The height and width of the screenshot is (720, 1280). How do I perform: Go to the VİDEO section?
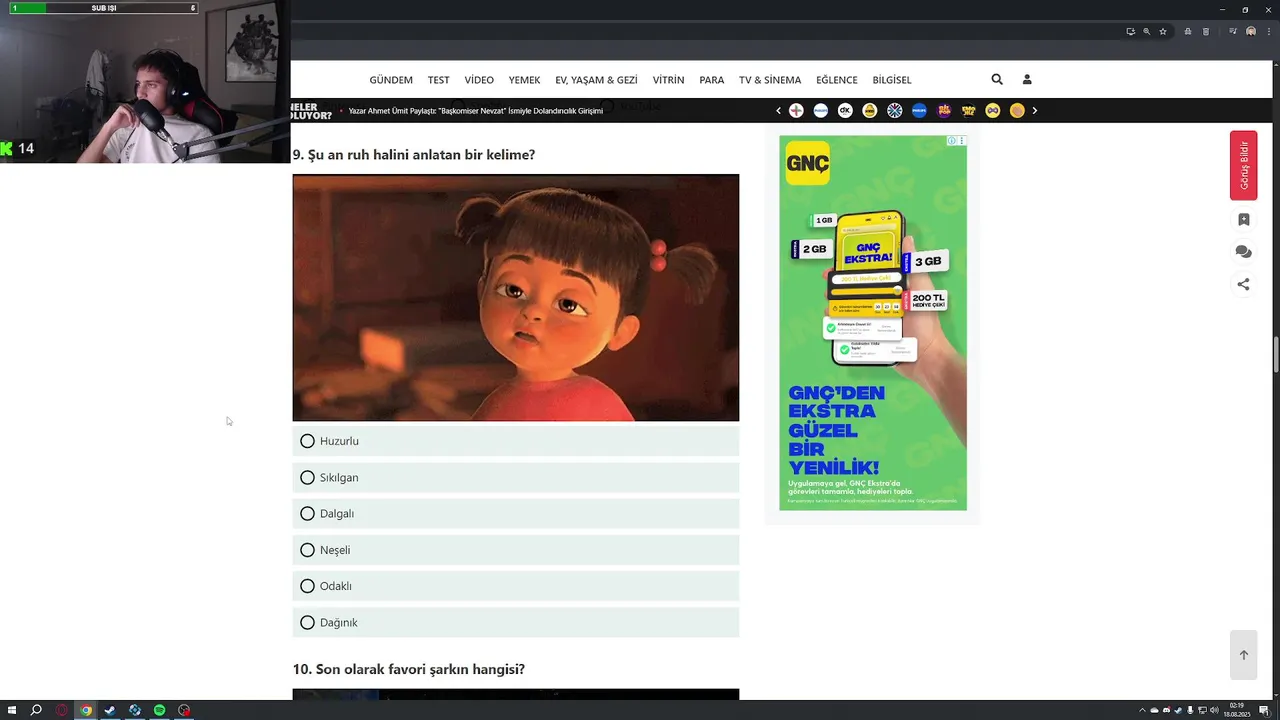tap(479, 80)
